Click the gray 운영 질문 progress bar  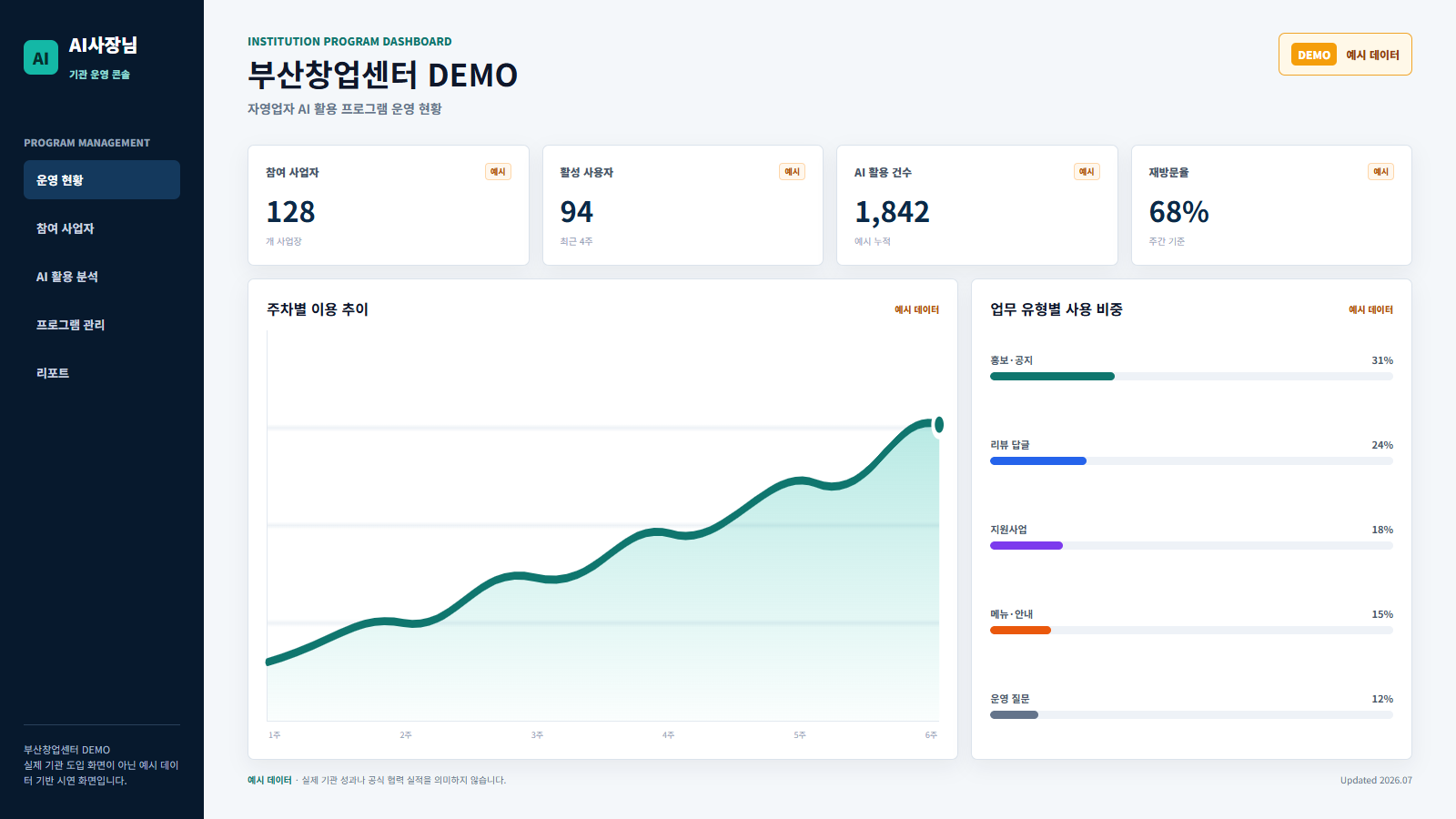pyautogui.click(x=1014, y=715)
